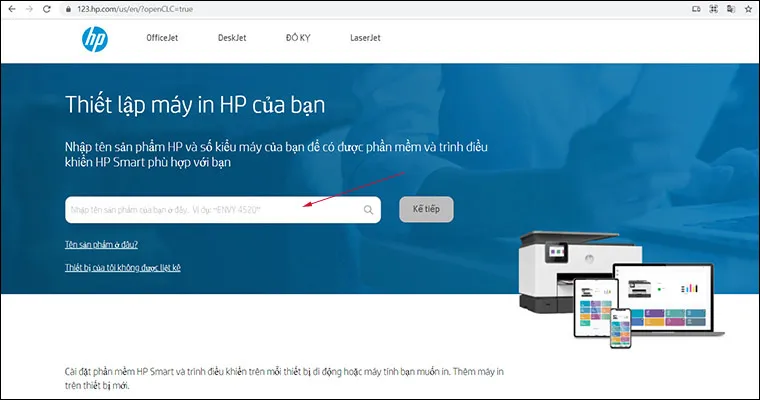Image resolution: width=760 pixels, height=400 pixels.
Task: Click the HP logo
Action: (x=95, y=39)
